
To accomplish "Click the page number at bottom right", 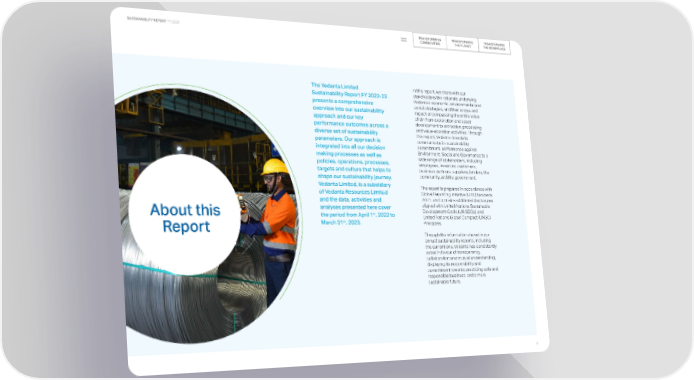I will (x=537, y=343).
